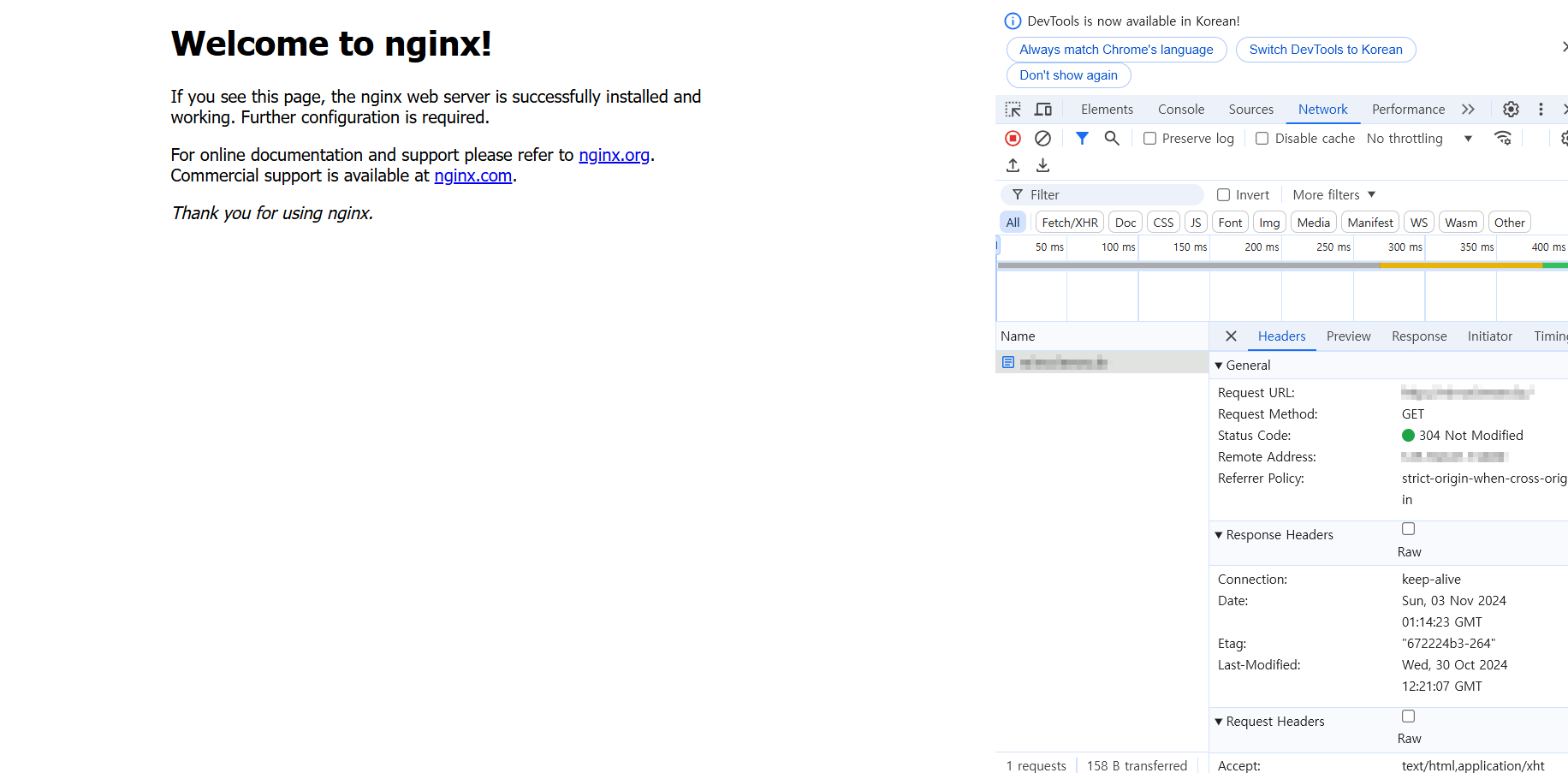Follow the nginx.com link

[472, 175]
